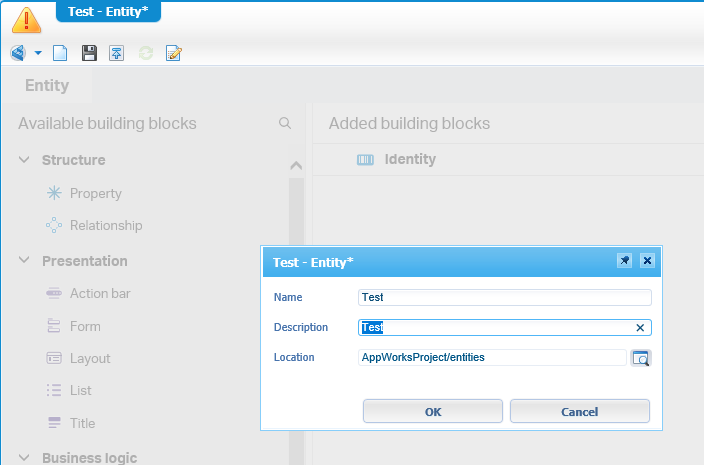Click the browse location icon next to Location field
This screenshot has width=704, height=465.
(x=641, y=358)
